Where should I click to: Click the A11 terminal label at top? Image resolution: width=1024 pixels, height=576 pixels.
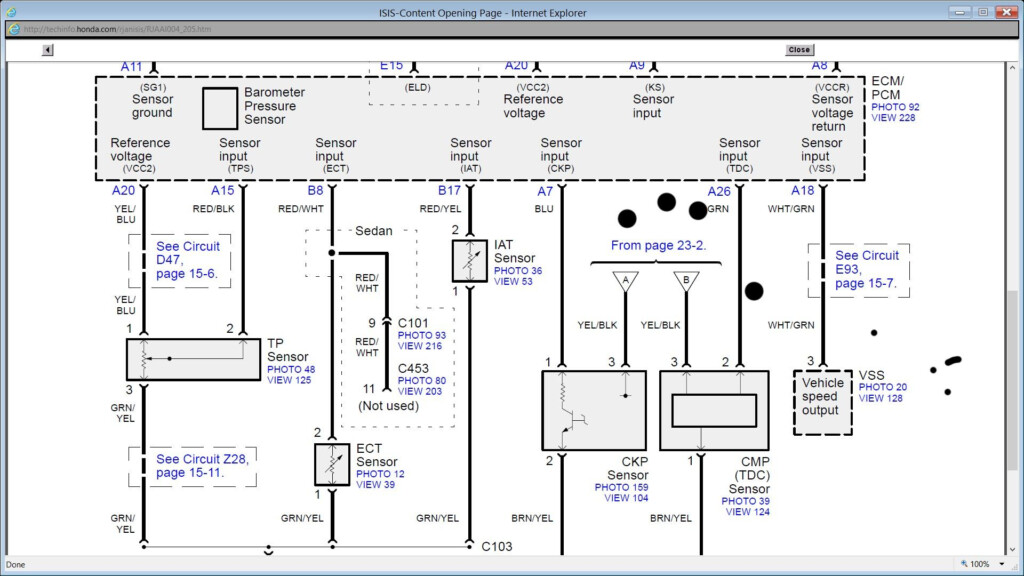(x=131, y=67)
